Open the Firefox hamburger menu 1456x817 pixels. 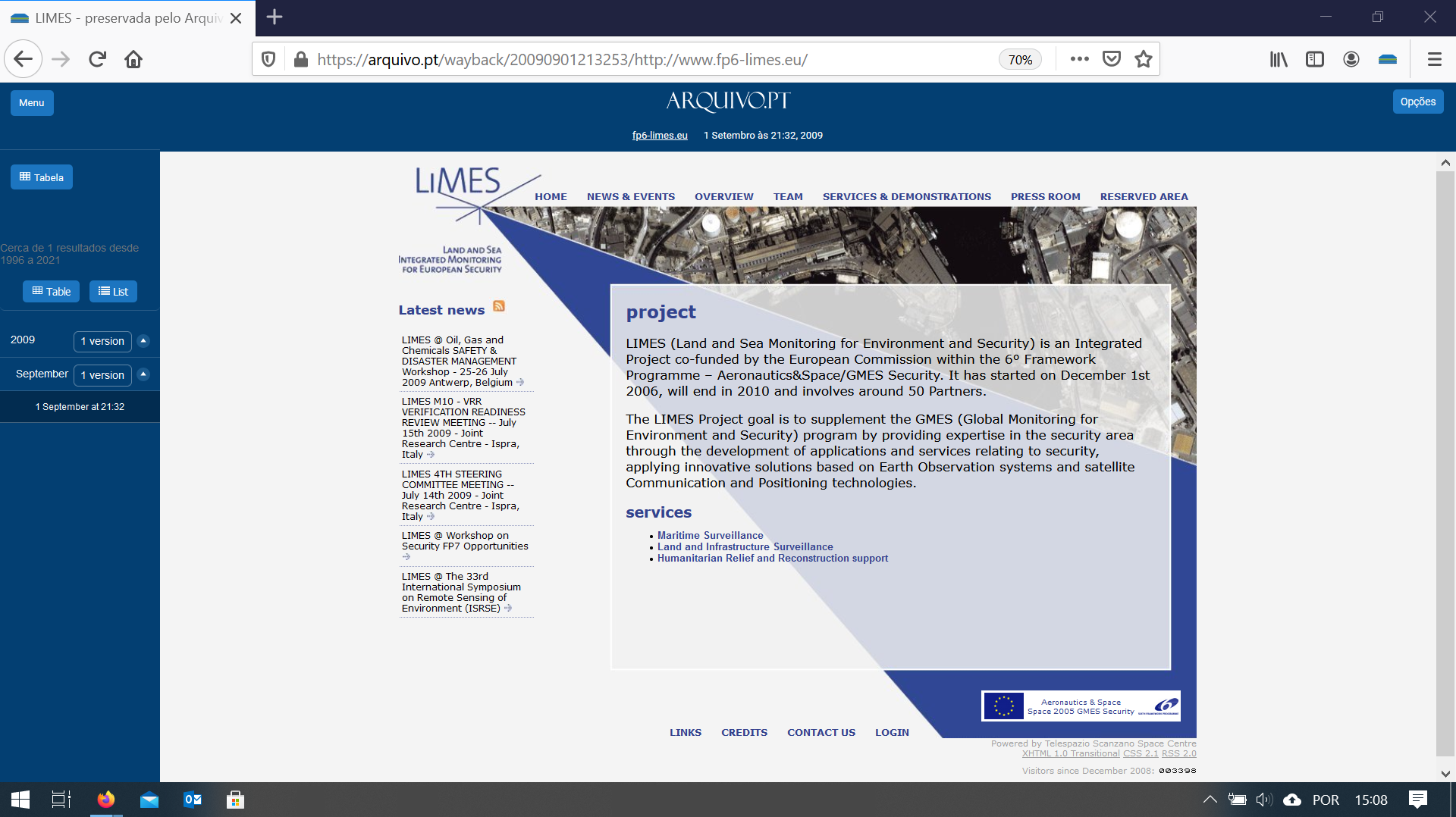(1434, 59)
